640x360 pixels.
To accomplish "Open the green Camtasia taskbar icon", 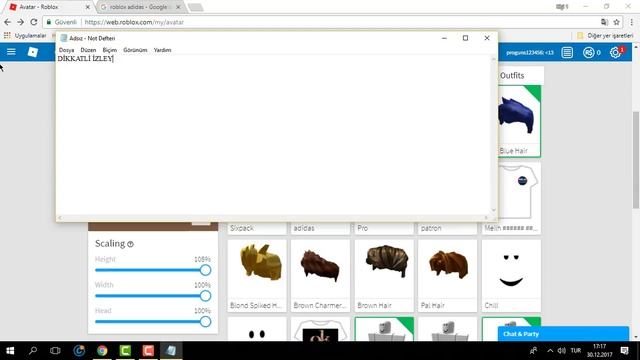I will [125, 351].
